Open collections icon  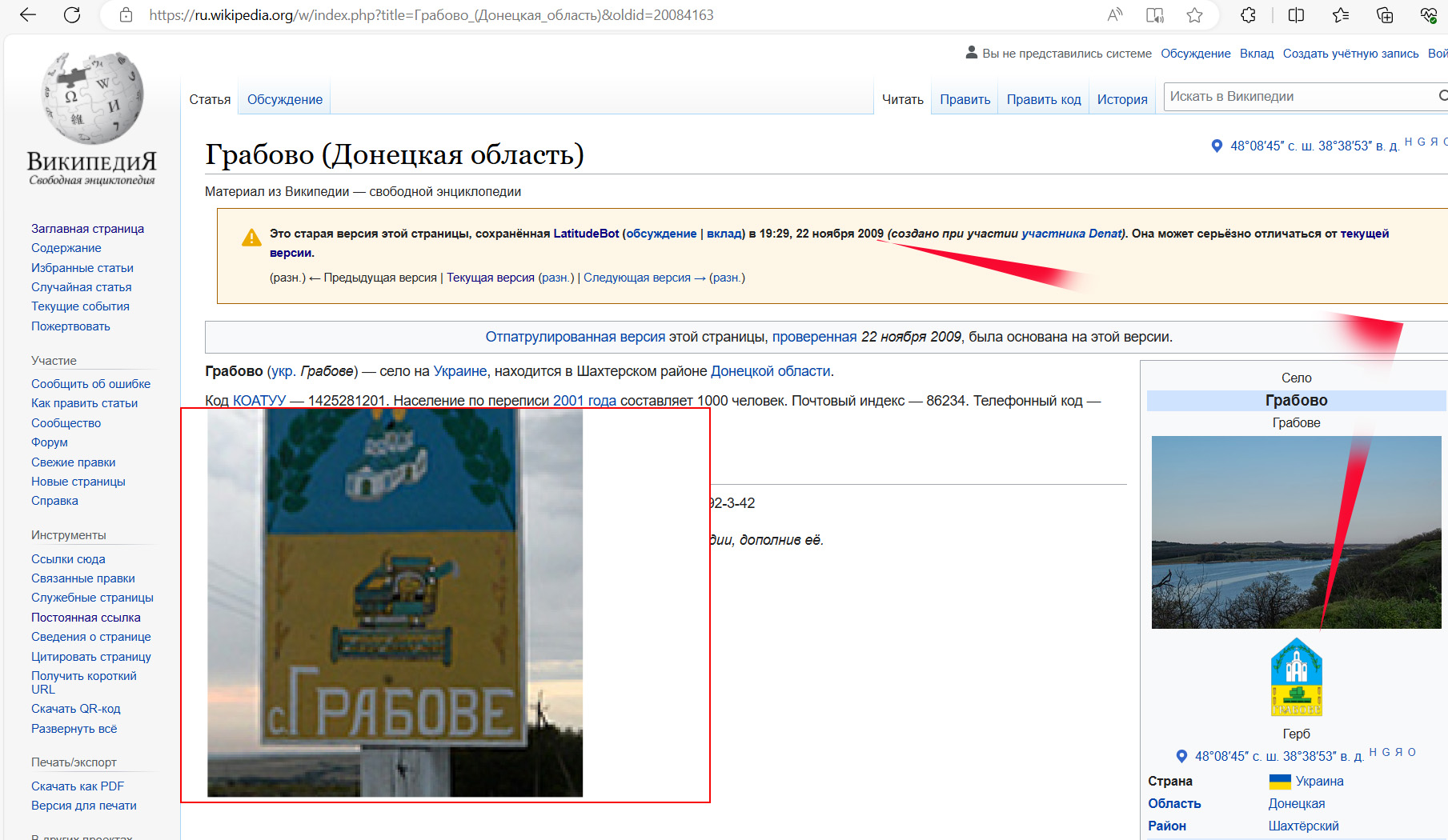[1385, 14]
